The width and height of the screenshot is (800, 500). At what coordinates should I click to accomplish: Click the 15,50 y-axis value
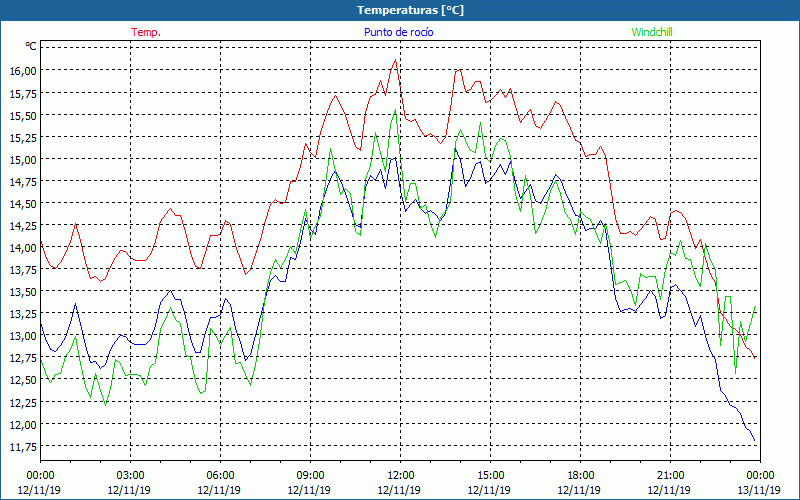click(23, 116)
